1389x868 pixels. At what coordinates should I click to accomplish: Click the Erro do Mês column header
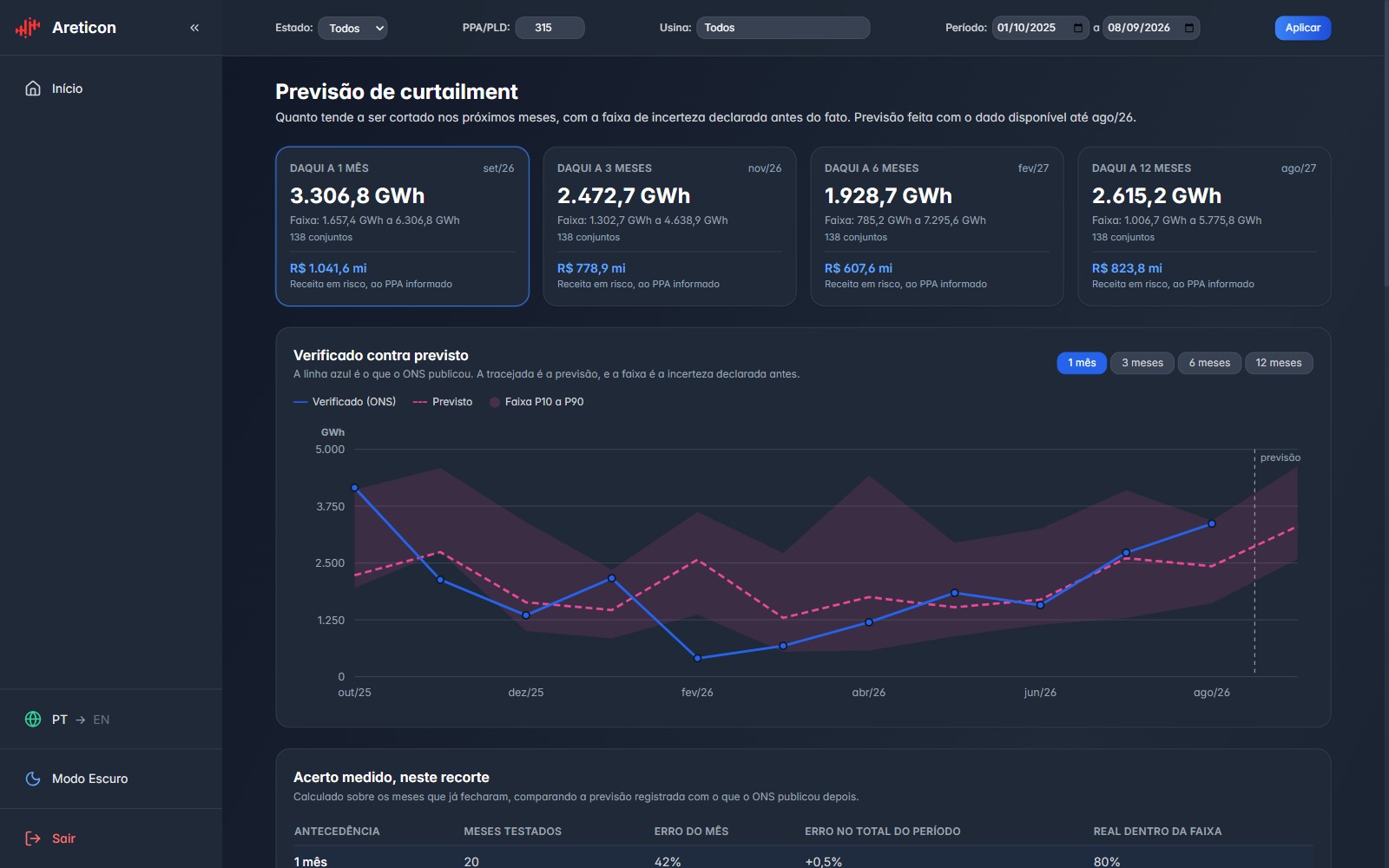(691, 832)
